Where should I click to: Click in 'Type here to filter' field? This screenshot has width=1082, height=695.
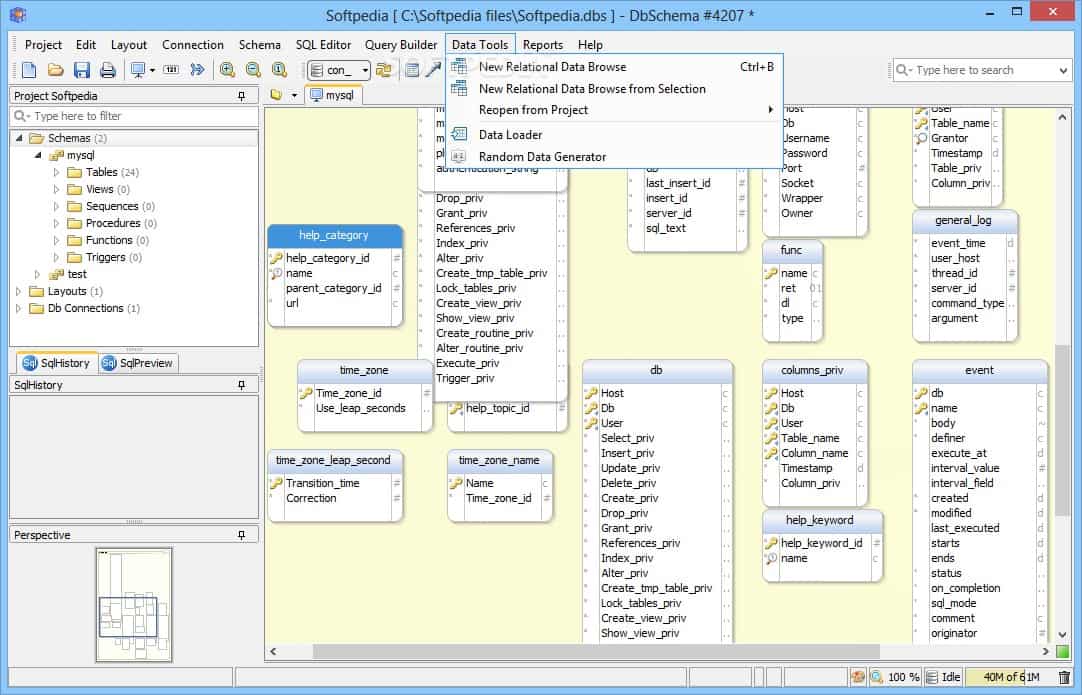tap(135, 116)
